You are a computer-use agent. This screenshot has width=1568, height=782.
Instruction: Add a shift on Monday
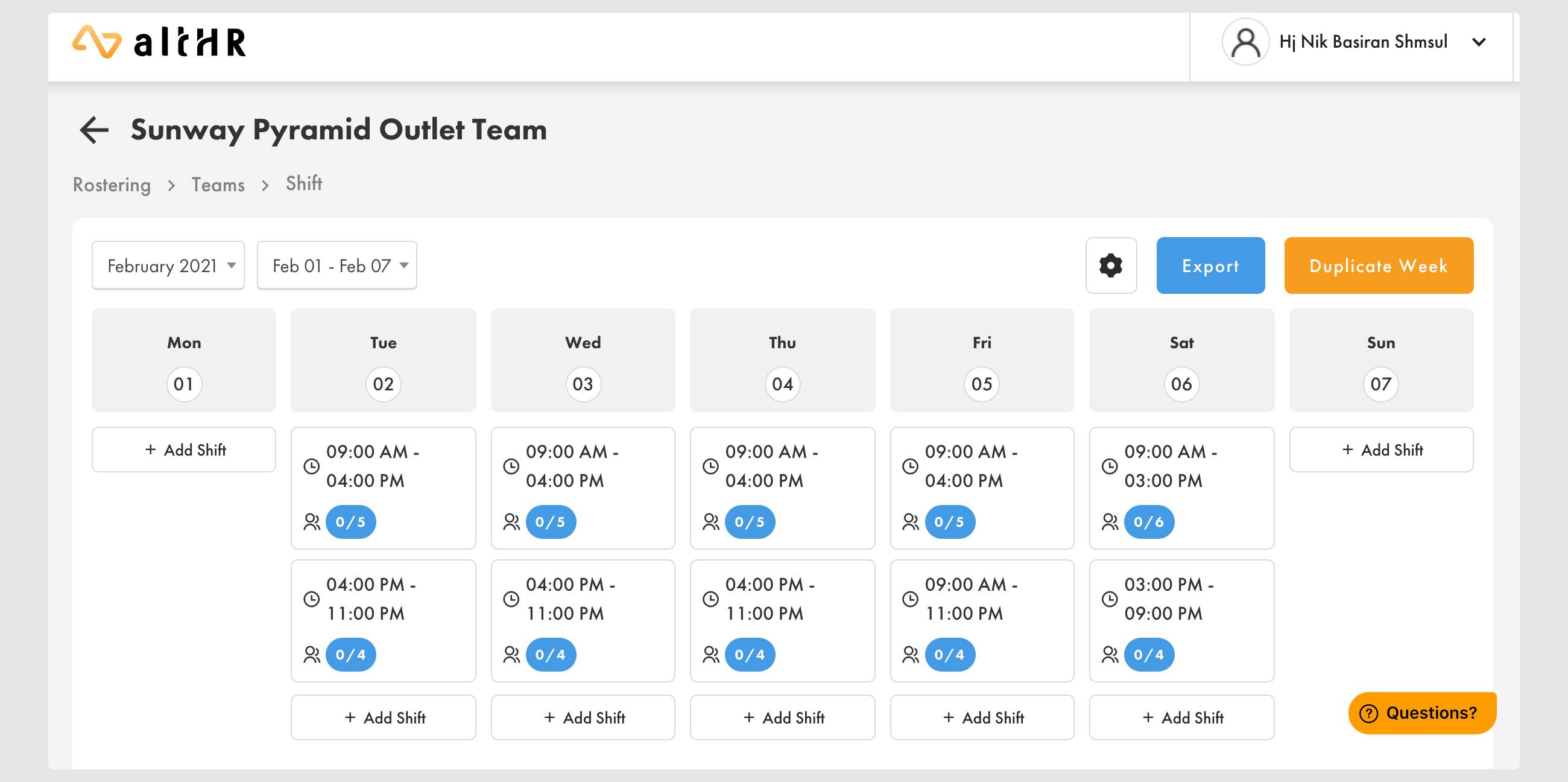click(184, 450)
